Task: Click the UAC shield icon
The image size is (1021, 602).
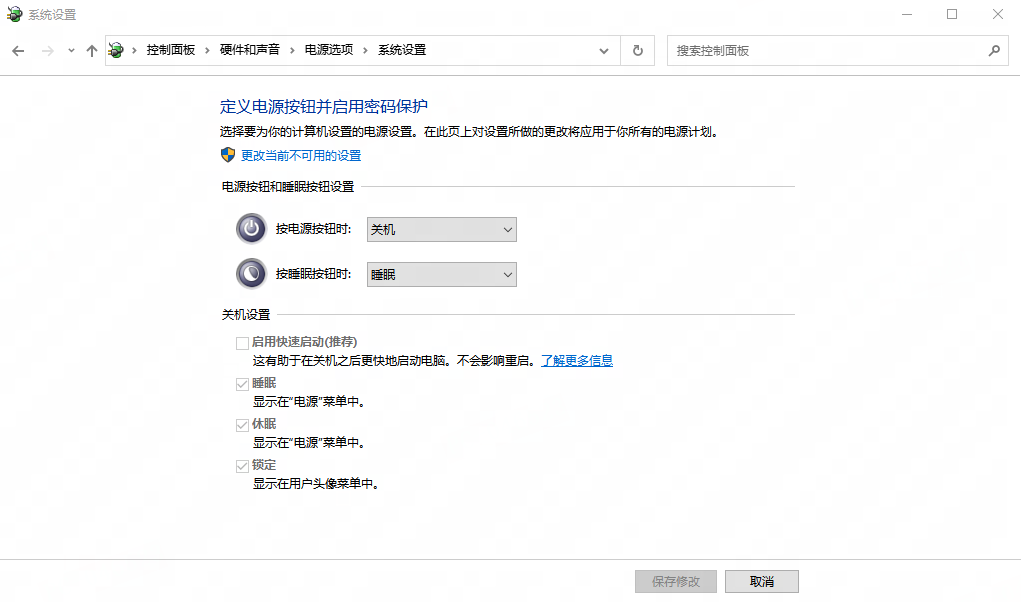Action: point(228,155)
